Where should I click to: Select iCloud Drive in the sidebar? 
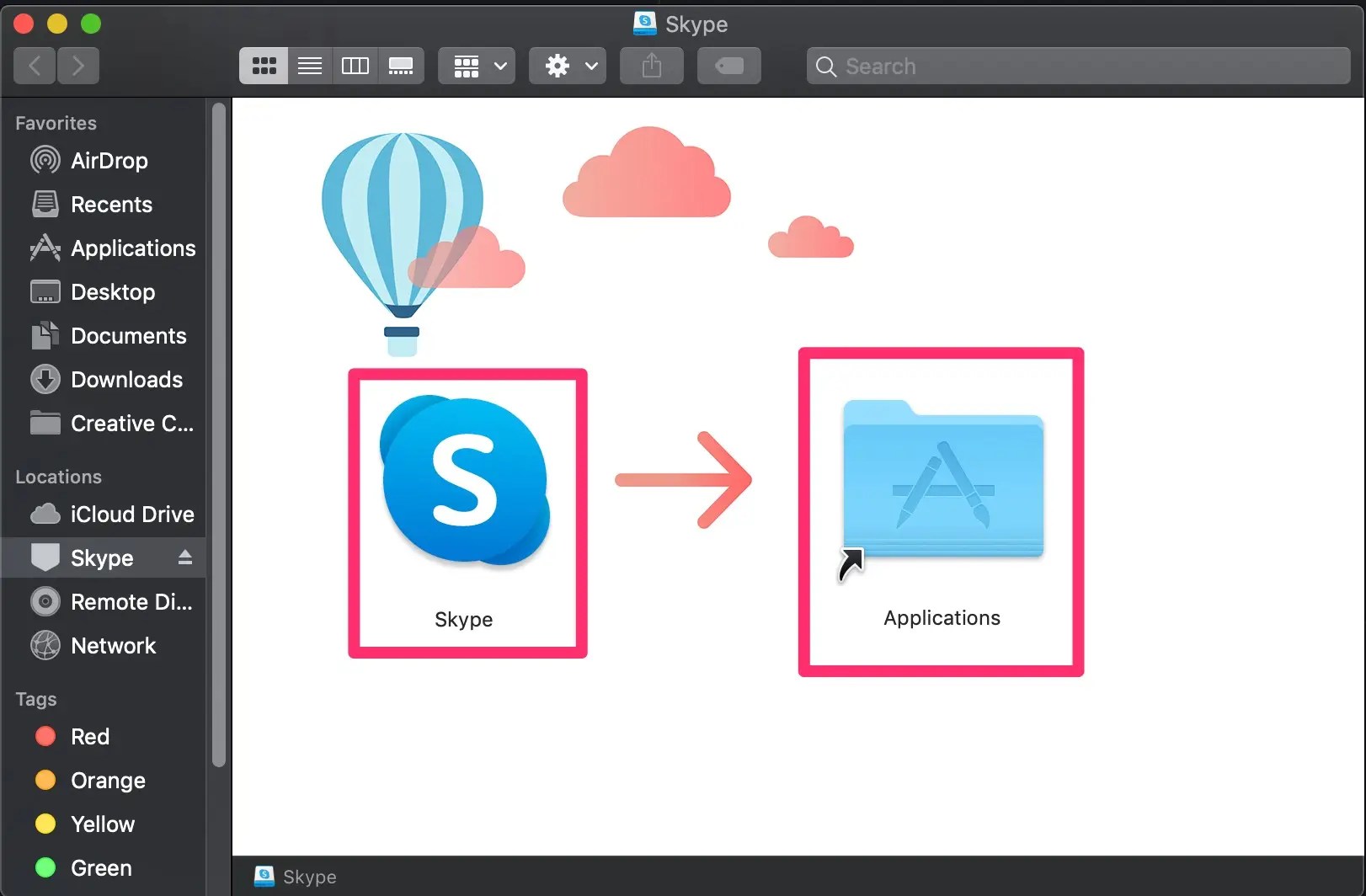click(x=131, y=515)
